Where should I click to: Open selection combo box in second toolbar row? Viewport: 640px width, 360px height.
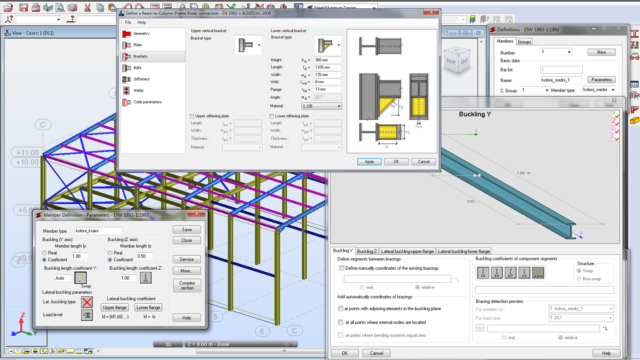coord(39,19)
